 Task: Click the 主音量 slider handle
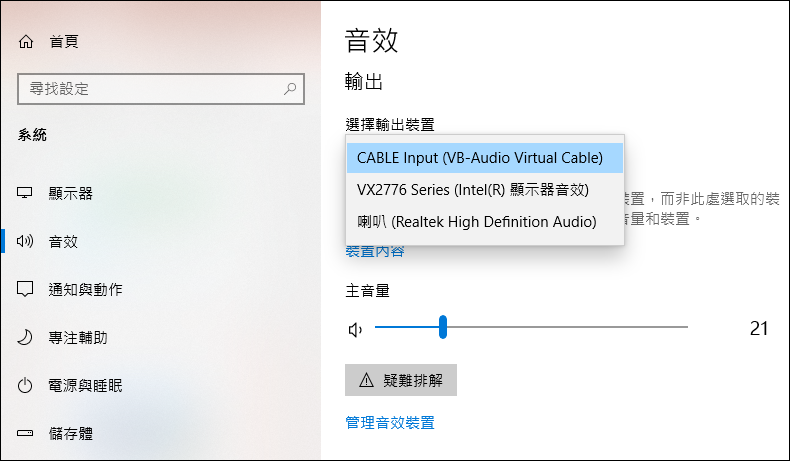click(x=443, y=327)
